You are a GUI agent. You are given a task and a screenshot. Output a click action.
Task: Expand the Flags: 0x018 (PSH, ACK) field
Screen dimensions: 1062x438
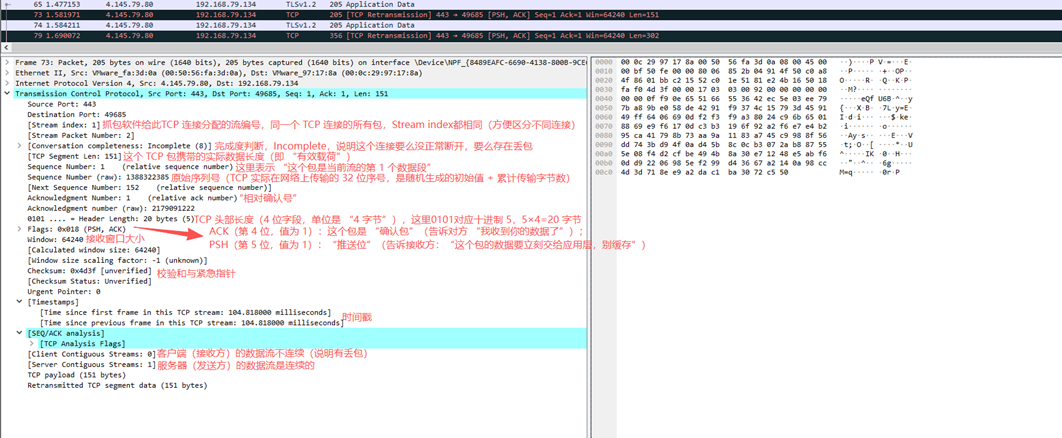pos(20,229)
